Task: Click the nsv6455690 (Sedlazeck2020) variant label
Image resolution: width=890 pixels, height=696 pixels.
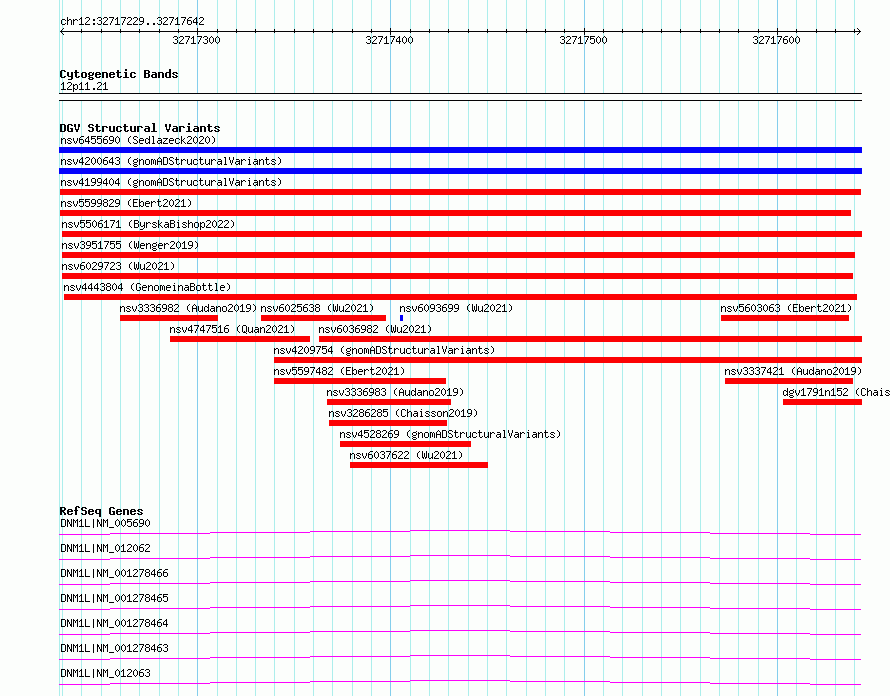Action: [138, 140]
